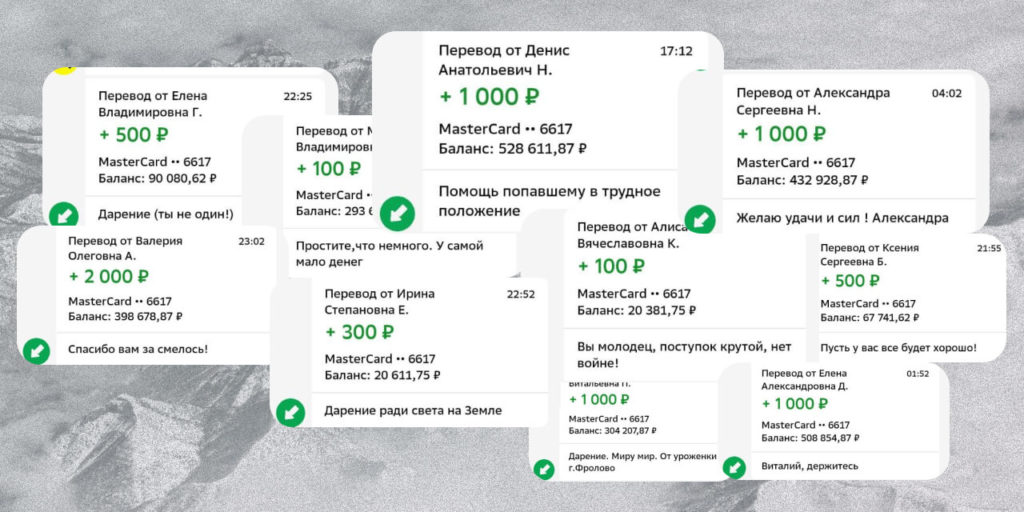Image resolution: width=1024 pixels, height=512 pixels.
Task: Click the 04:02 timestamp on Александра's transfer
Action: click(x=946, y=93)
